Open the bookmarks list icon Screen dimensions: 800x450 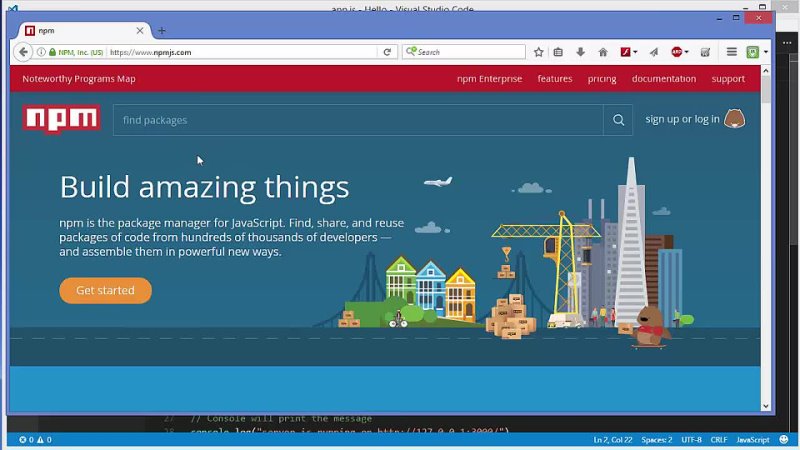click(x=558, y=52)
